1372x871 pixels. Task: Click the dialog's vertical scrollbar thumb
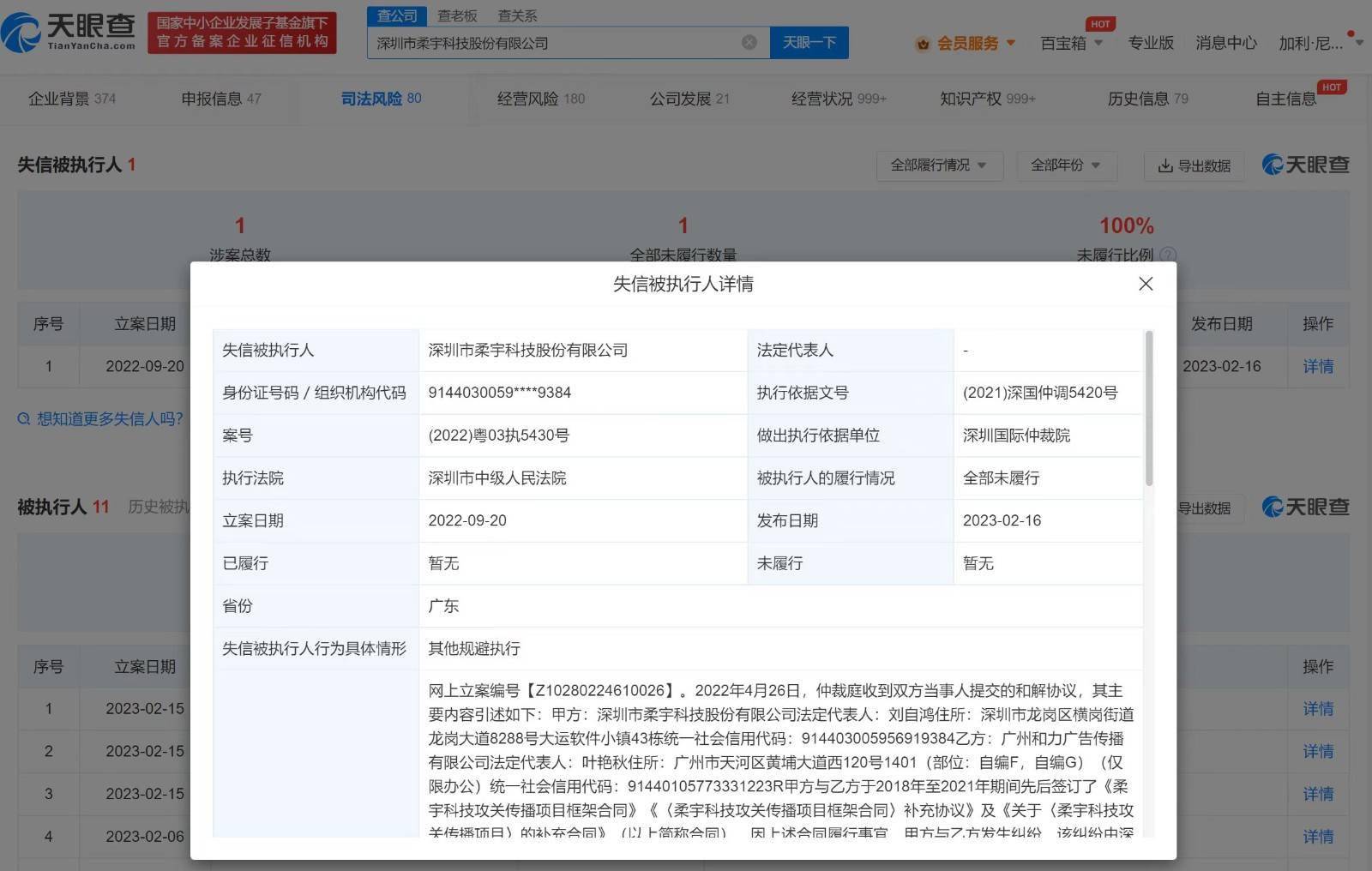(1149, 409)
